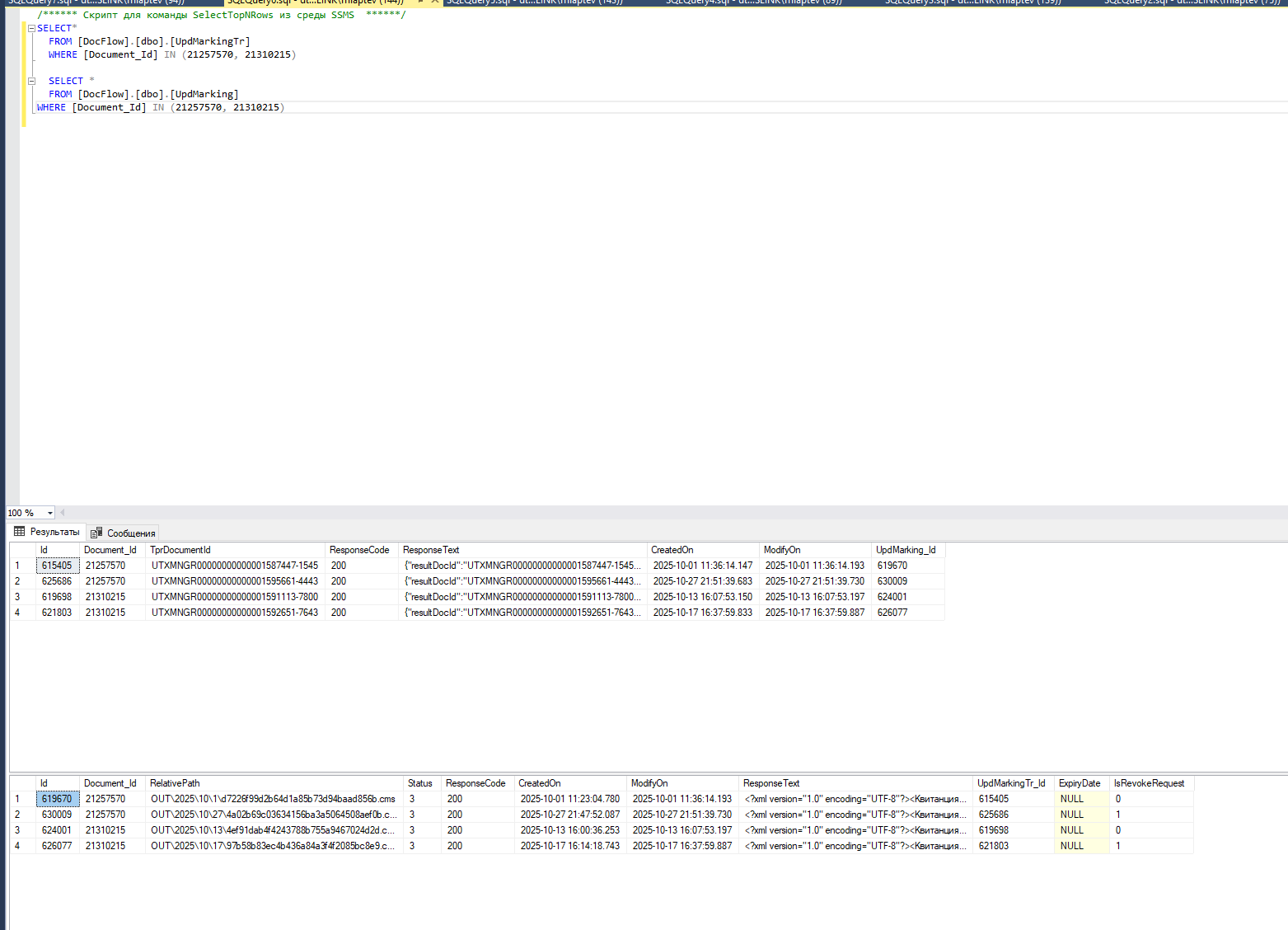Viewport: 1288px width, 930px height.
Task: Select the bottom grid's CreatedOn column header
Action: (570, 783)
